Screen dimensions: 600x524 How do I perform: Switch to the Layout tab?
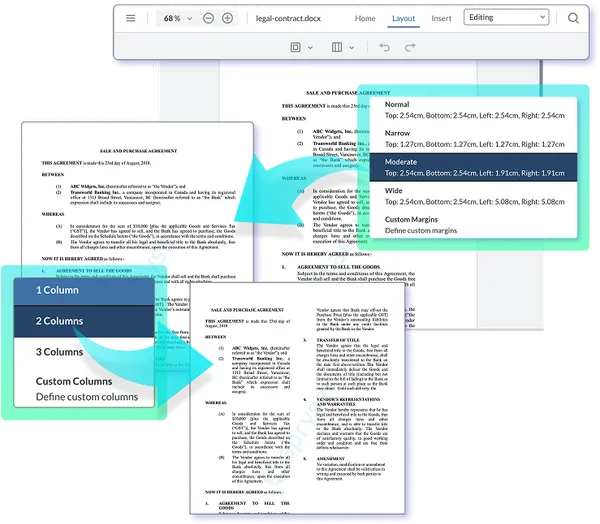coord(404,18)
